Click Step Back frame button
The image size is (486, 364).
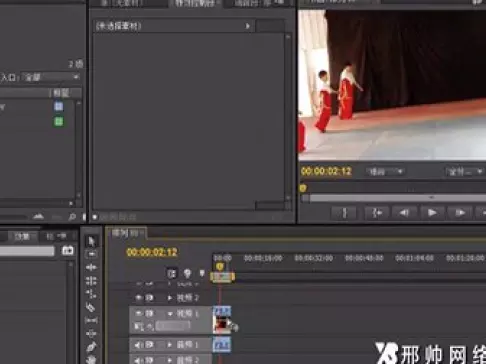404,213
